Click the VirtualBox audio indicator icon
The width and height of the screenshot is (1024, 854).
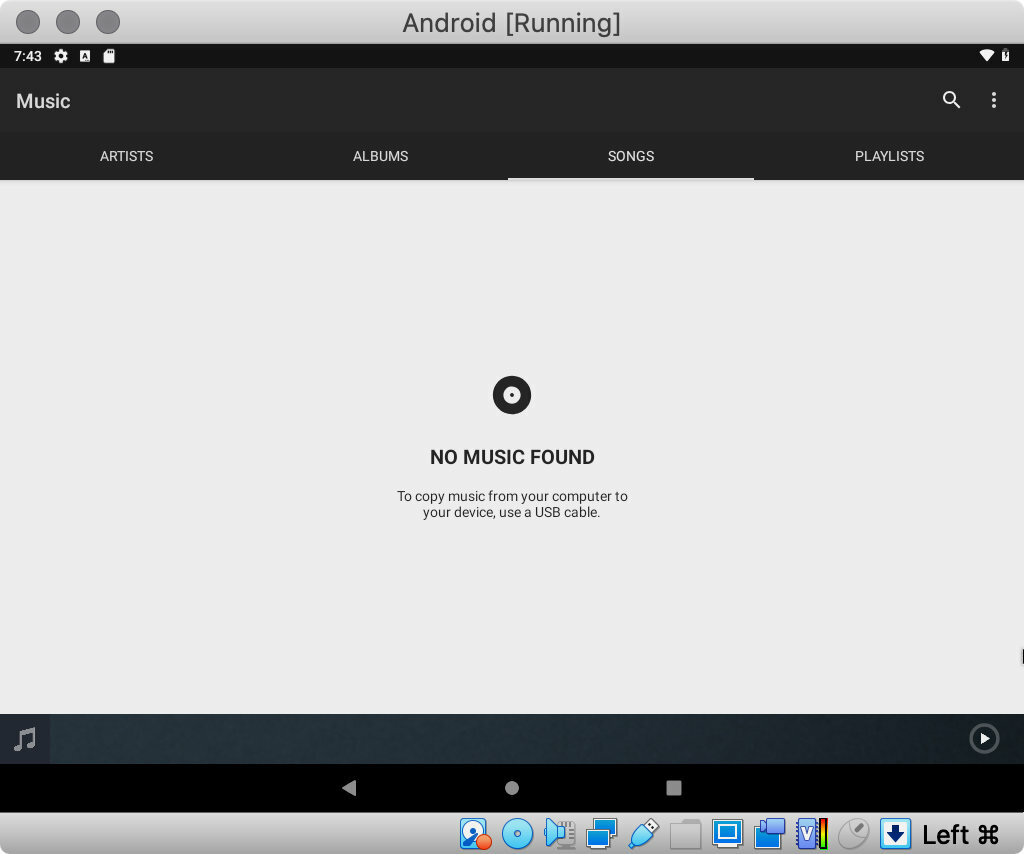559,833
